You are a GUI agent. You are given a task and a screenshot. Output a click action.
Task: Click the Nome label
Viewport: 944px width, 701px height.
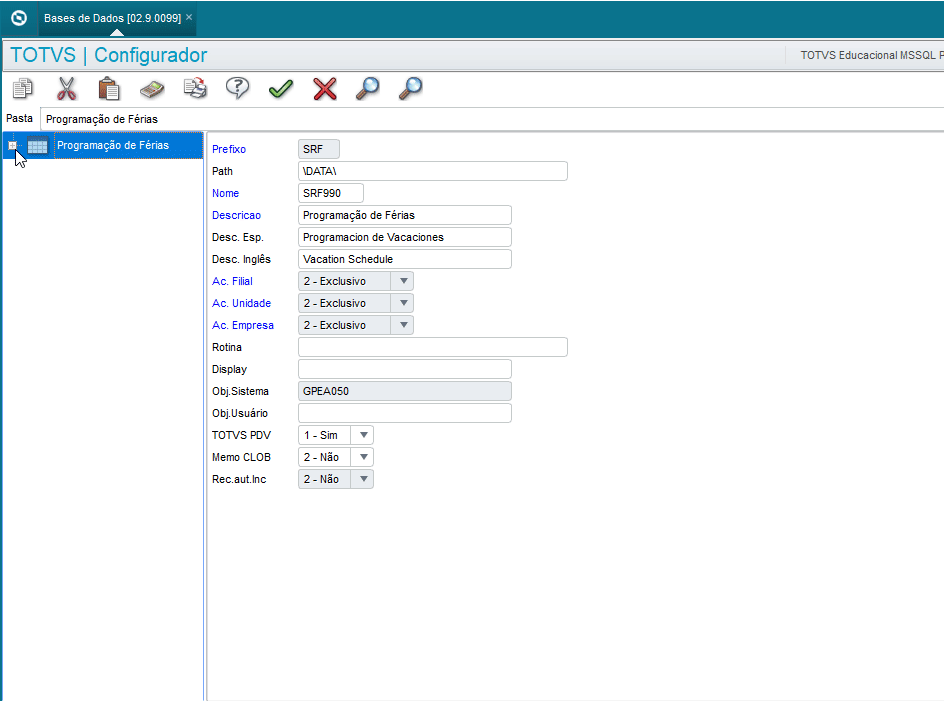(x=225, y=193)
